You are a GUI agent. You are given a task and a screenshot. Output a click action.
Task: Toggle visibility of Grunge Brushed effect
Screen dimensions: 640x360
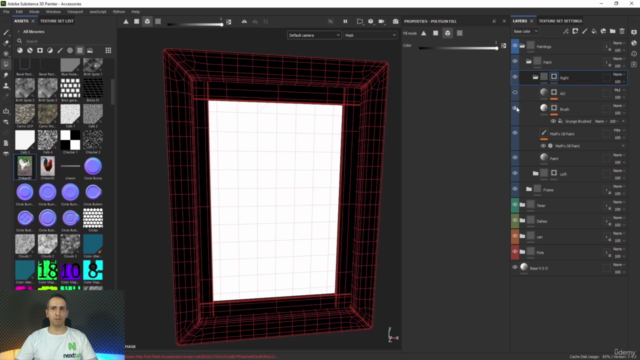553,121
